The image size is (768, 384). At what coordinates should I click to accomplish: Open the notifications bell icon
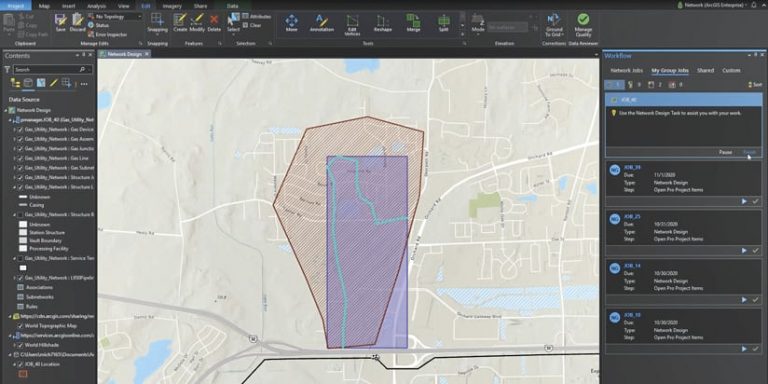coord(754,5)
